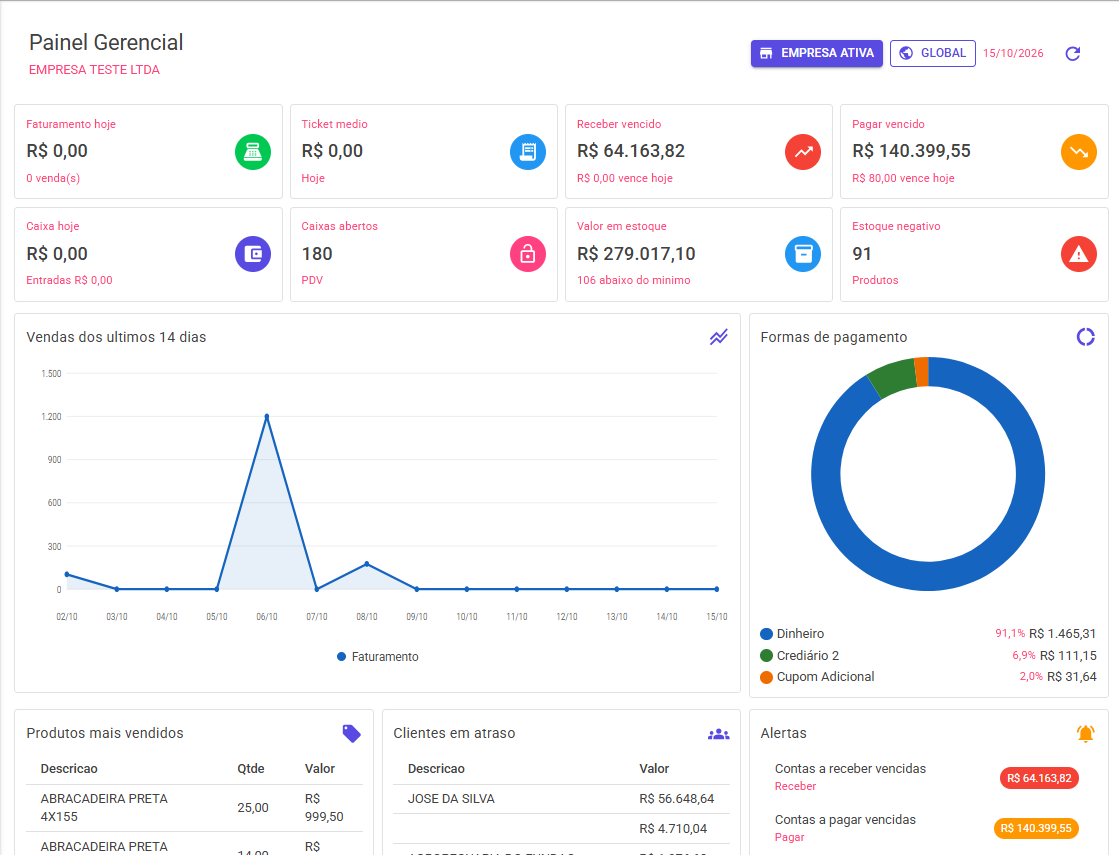This screenshot has width=1119, height=855.
Task: Click the blue archive box icon in Valor em estoque
Action: (x=803, y=254)
